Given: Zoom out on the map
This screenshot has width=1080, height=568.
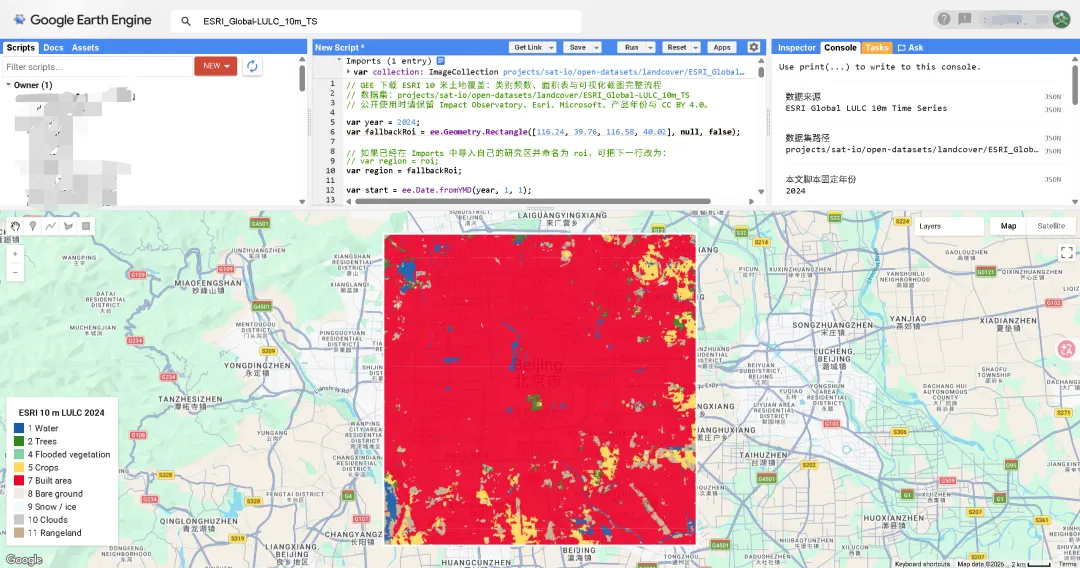Looking at the screenshot, I should coord(15,272).
